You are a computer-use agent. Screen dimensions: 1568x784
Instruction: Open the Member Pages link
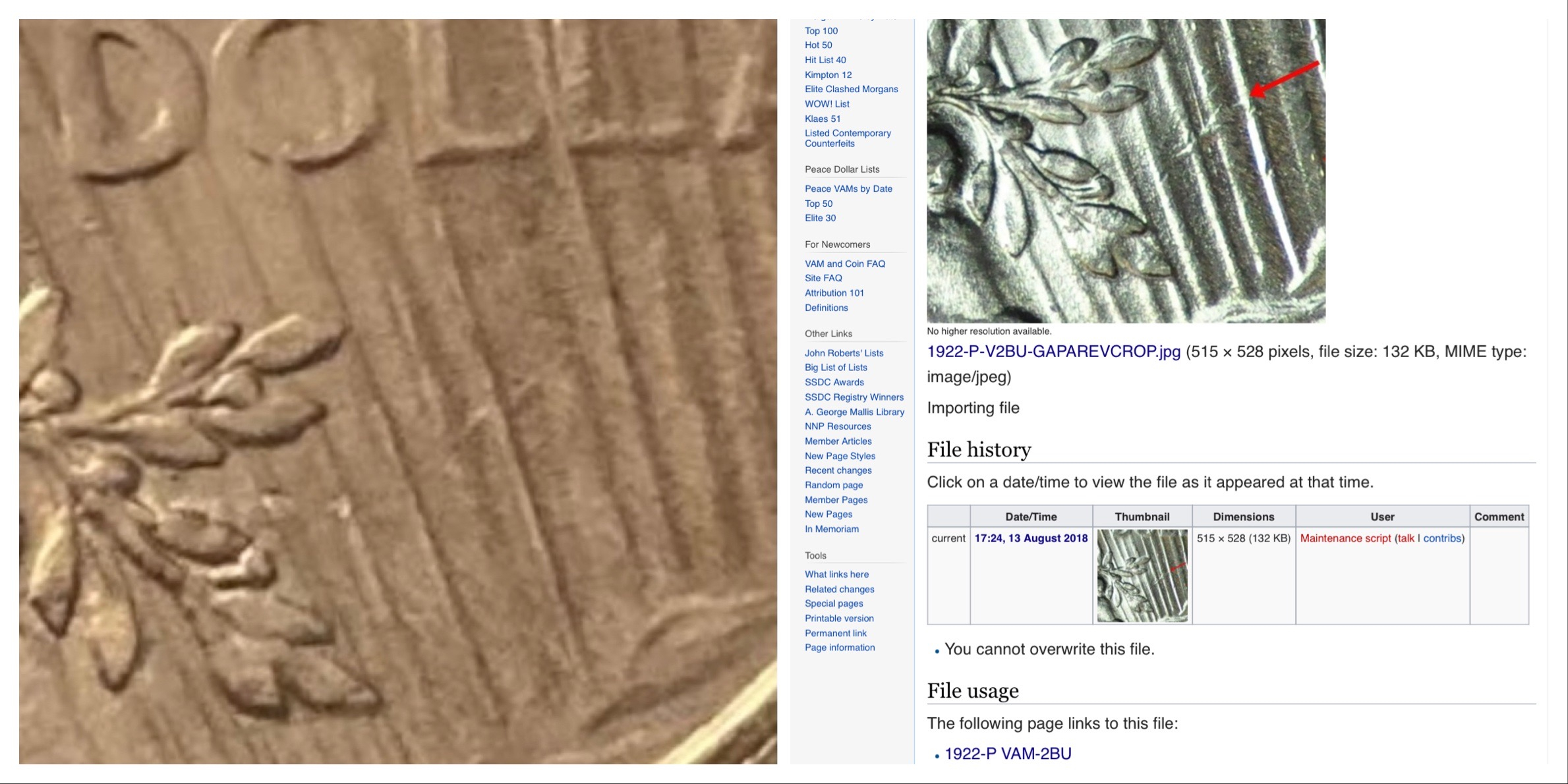[836, 500]
